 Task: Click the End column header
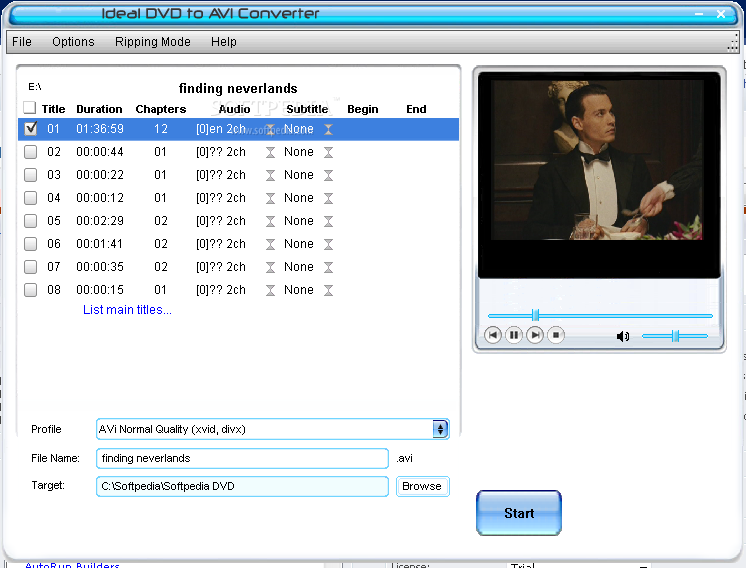(x=416, y=109)
